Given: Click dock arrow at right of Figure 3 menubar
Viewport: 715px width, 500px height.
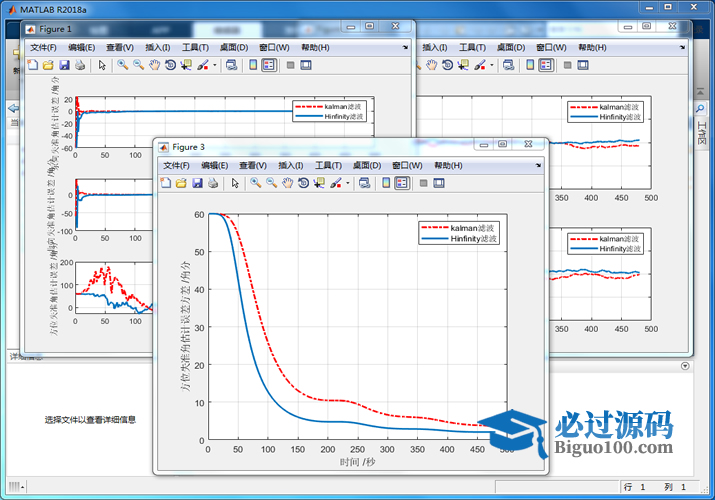Looking at the screenshot, I should (540, 165).
